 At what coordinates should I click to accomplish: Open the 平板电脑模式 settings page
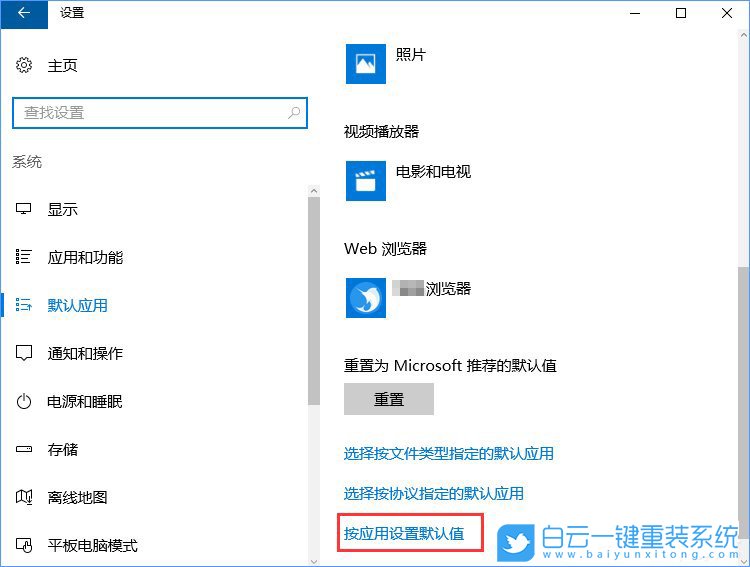92,545
